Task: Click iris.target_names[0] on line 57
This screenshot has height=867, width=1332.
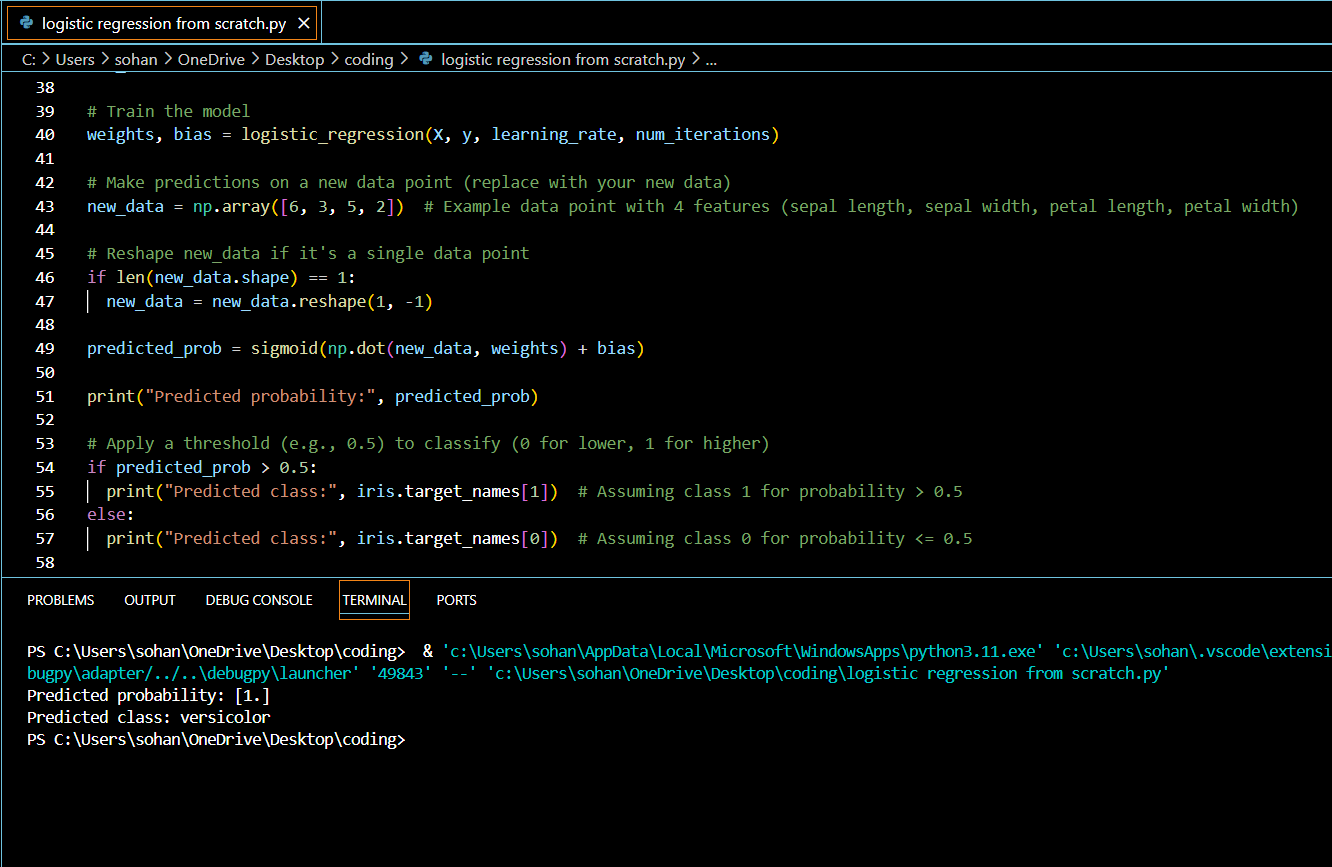Action: pos(453,538)
